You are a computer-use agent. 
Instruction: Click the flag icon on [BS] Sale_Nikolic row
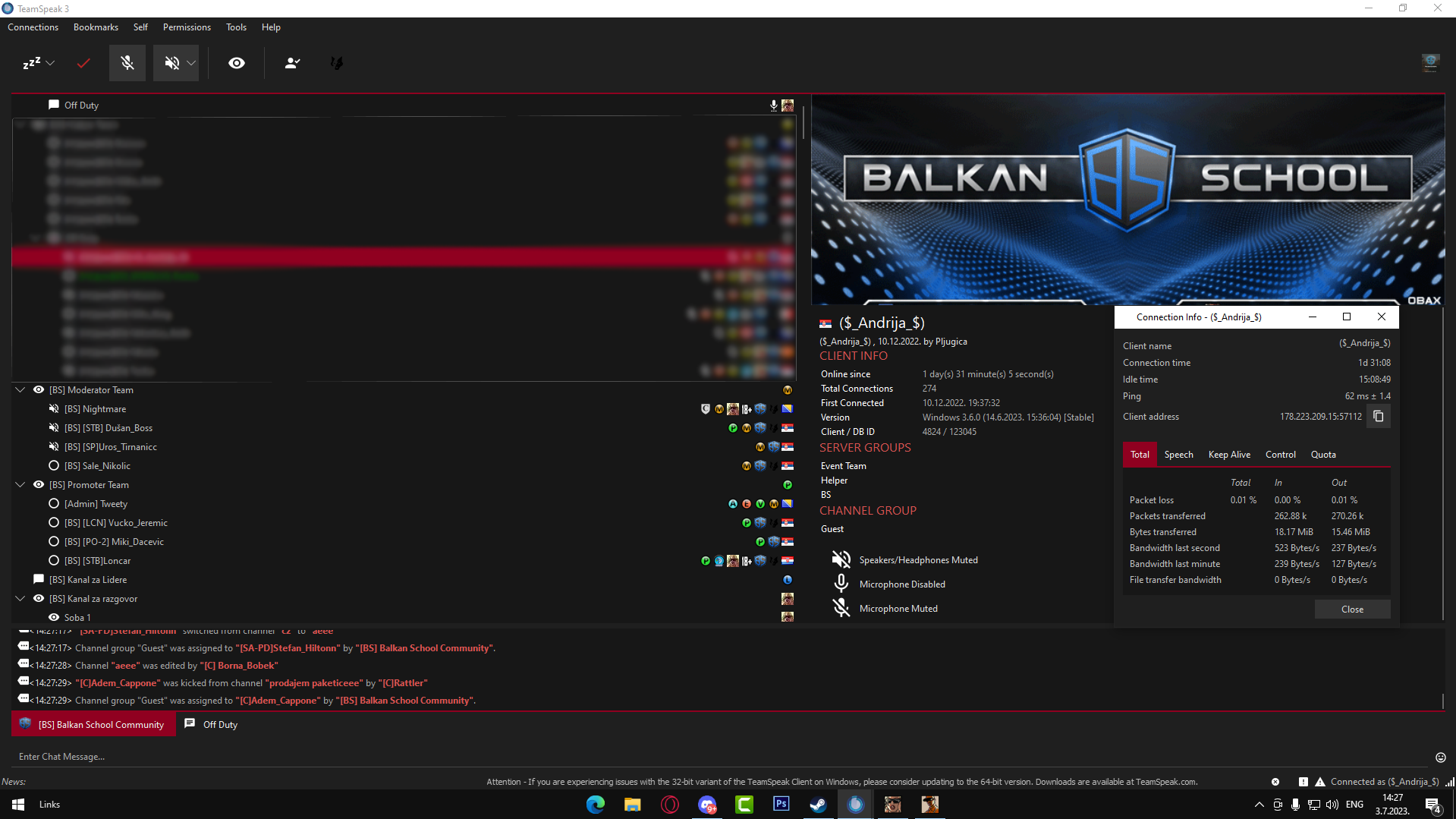788,466
